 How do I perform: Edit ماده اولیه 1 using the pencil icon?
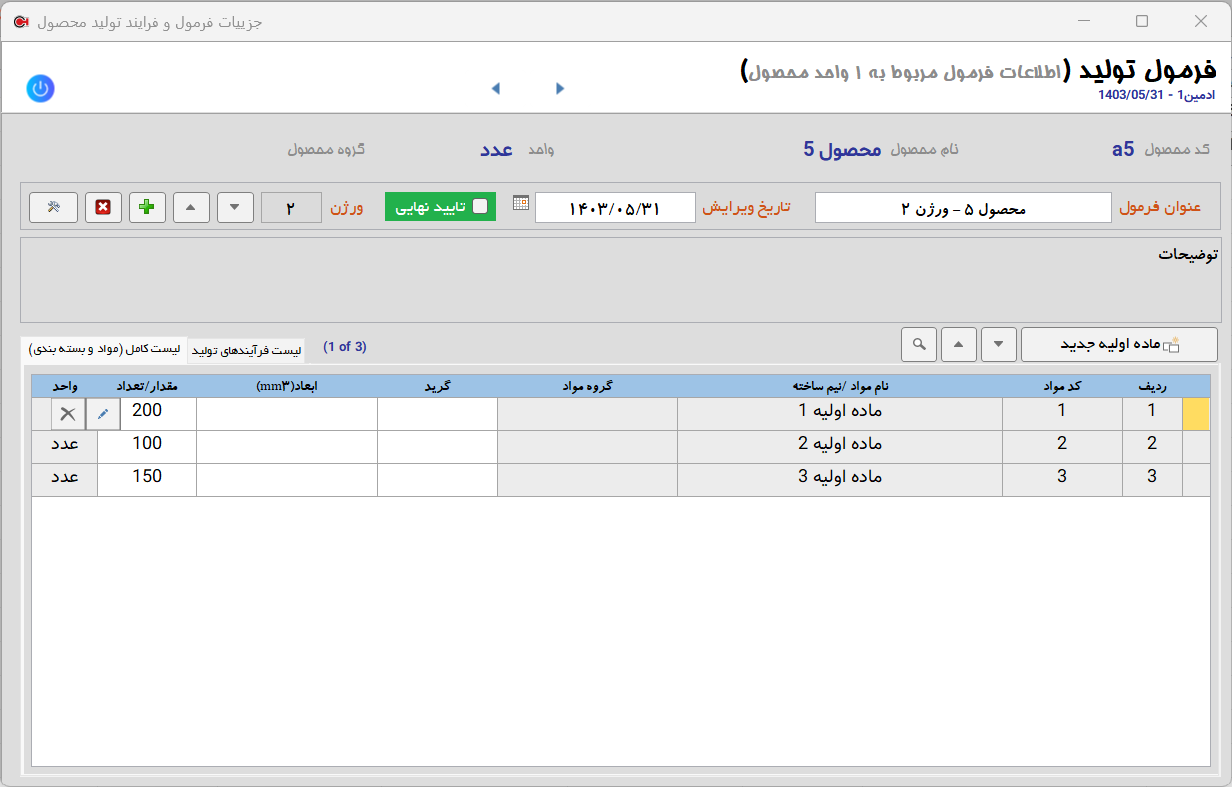coord(103,411)
